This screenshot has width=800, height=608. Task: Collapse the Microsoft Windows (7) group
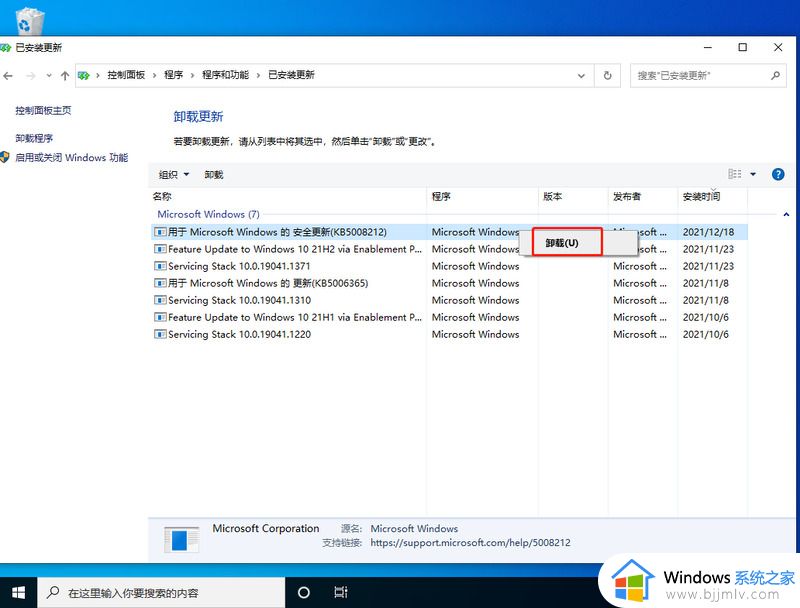(x=786, y=214)
